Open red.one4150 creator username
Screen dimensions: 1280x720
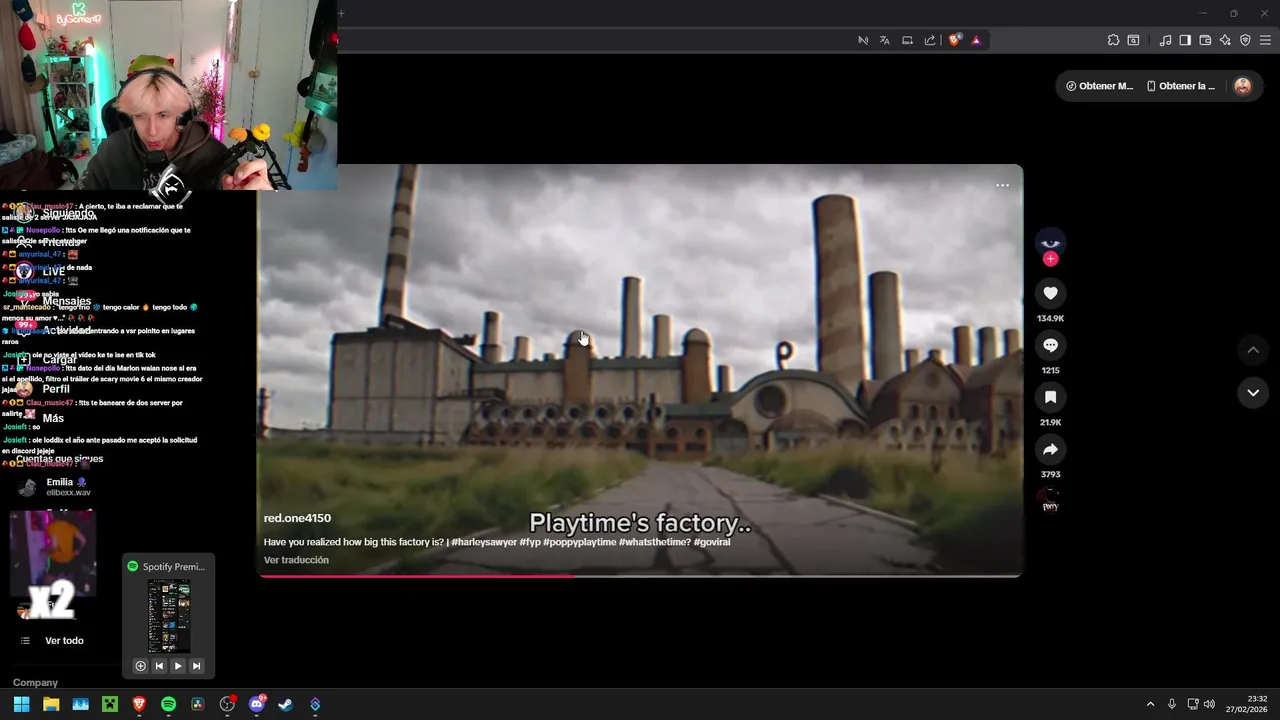tap(297, 518)
